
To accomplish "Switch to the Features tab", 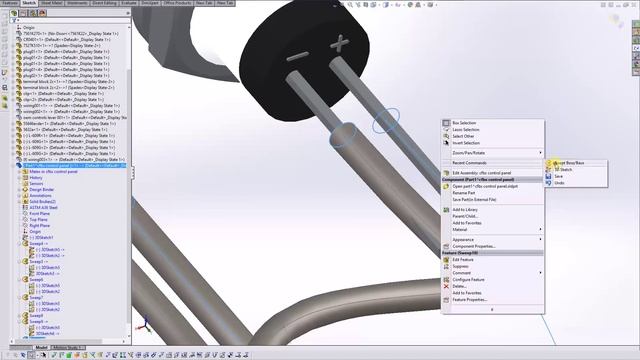I will pos(10,3).
